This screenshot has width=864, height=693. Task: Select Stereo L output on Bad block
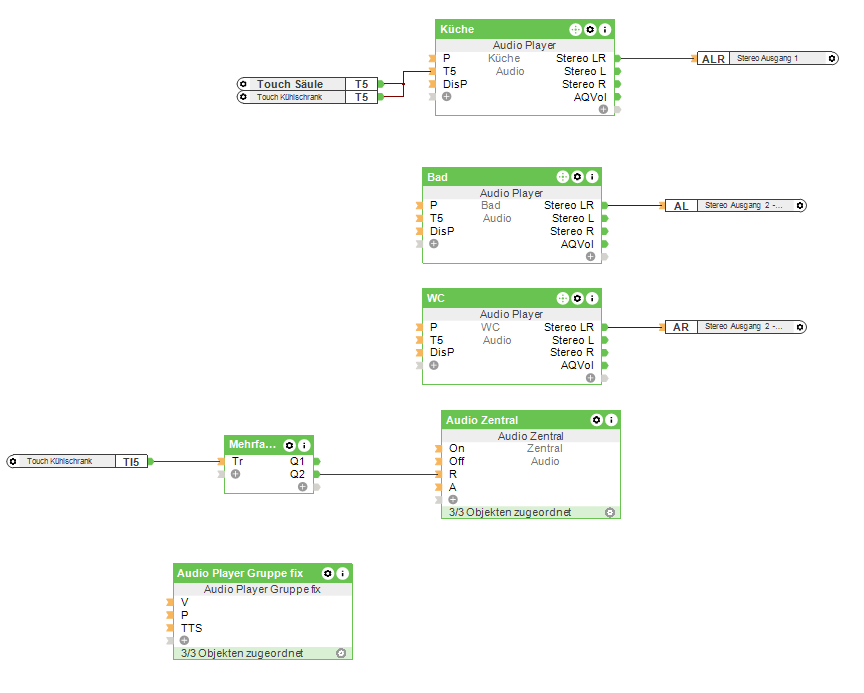[573, 218]
